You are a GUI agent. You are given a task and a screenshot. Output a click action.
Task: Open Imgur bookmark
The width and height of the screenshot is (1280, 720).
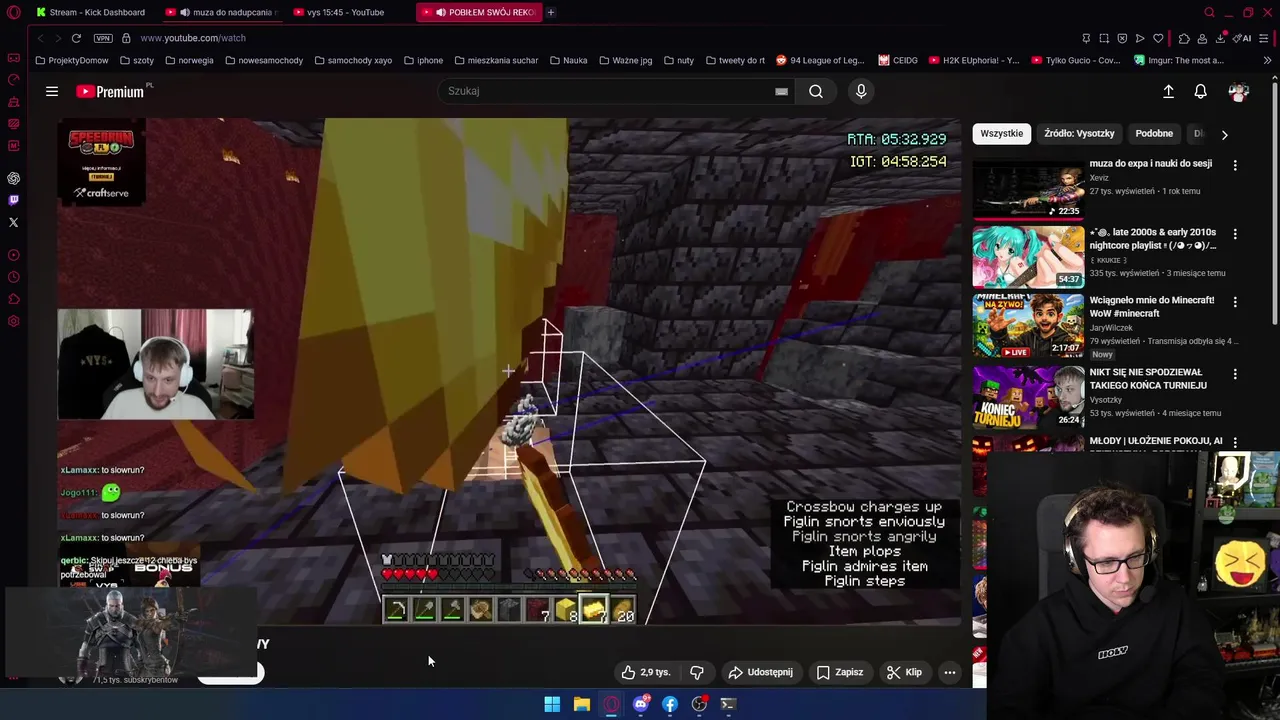click(1179, 60)
